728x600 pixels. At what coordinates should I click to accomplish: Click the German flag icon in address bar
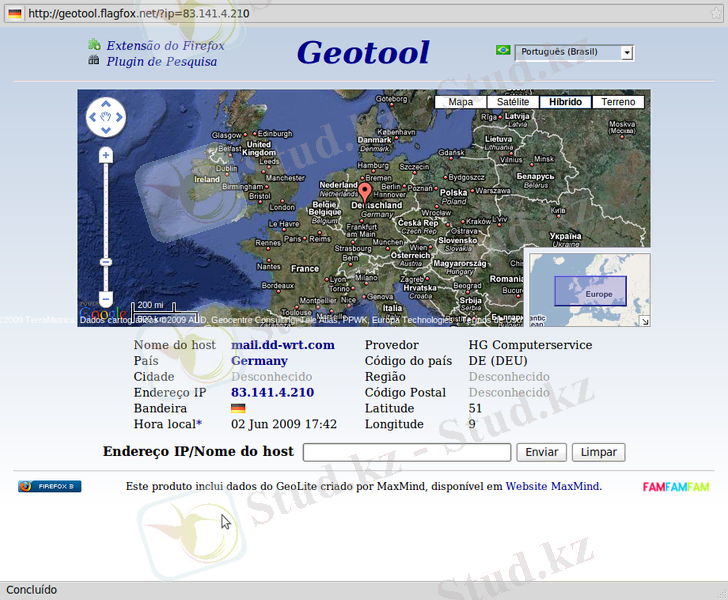(15, 13)
